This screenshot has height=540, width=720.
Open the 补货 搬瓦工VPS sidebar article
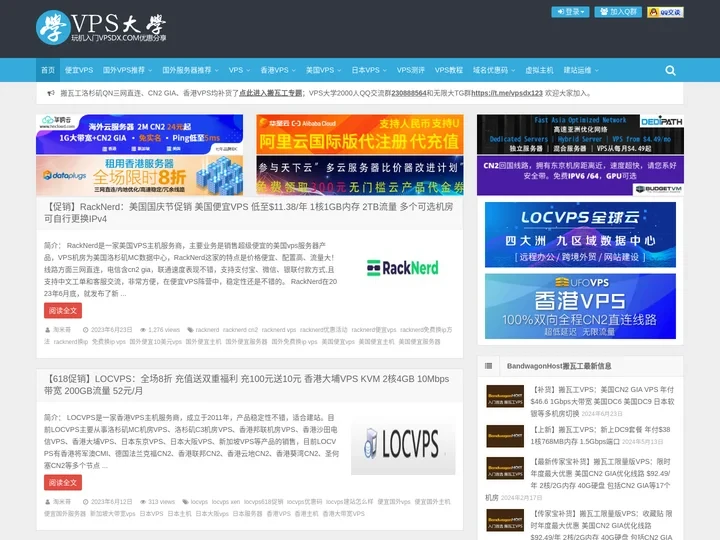click(602, 401)
